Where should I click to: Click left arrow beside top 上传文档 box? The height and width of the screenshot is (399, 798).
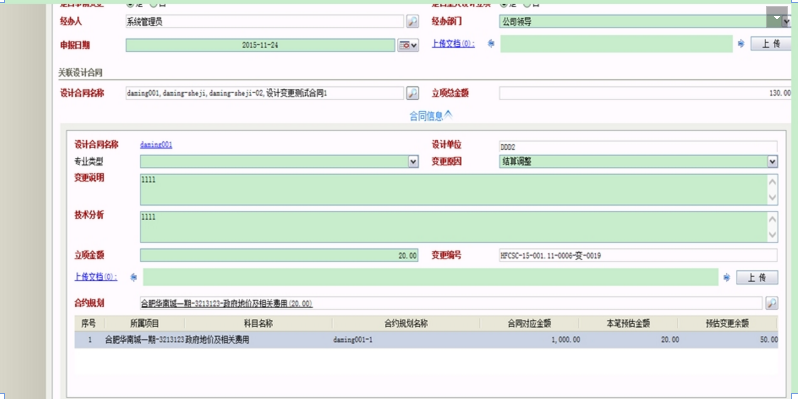pyautogui.click(x=491, y=44)
